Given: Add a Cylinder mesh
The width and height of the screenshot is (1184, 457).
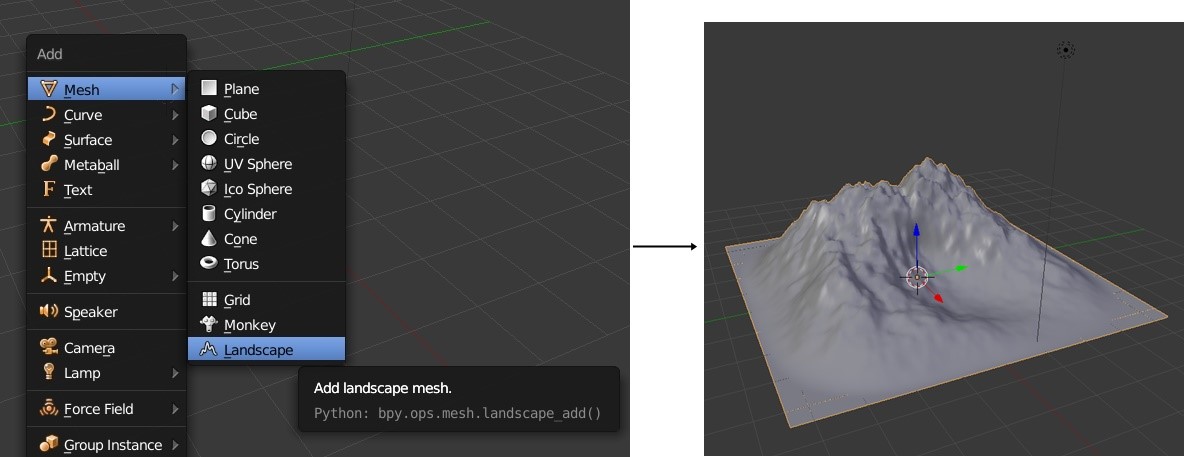Looking at the screenshot, I should 267,214.
